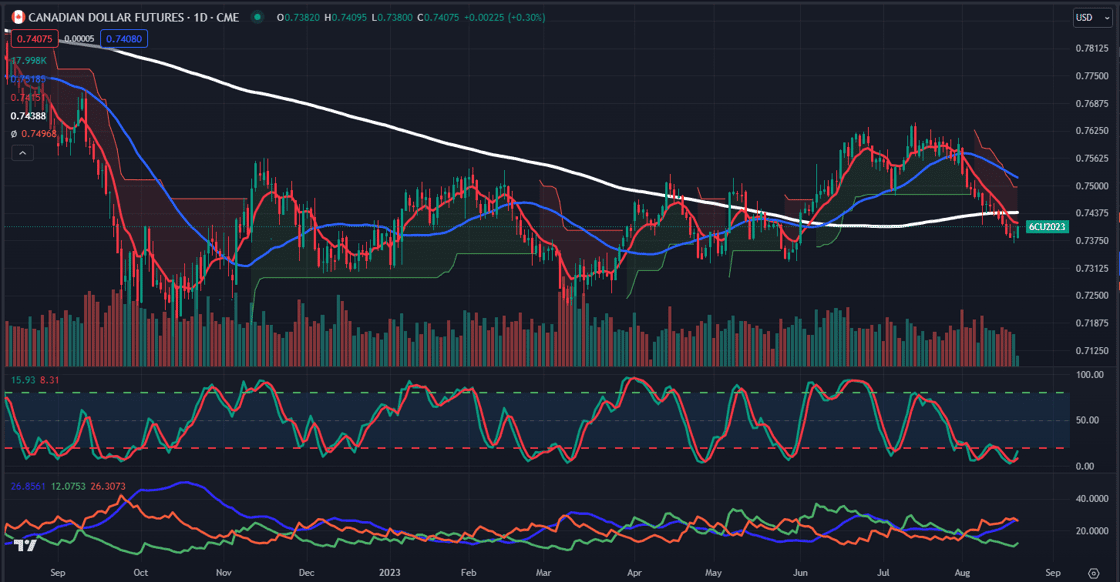Click the red 0.74075 sell price button
The width and height of the screenshot is (1120, 582).
[35, 39]
